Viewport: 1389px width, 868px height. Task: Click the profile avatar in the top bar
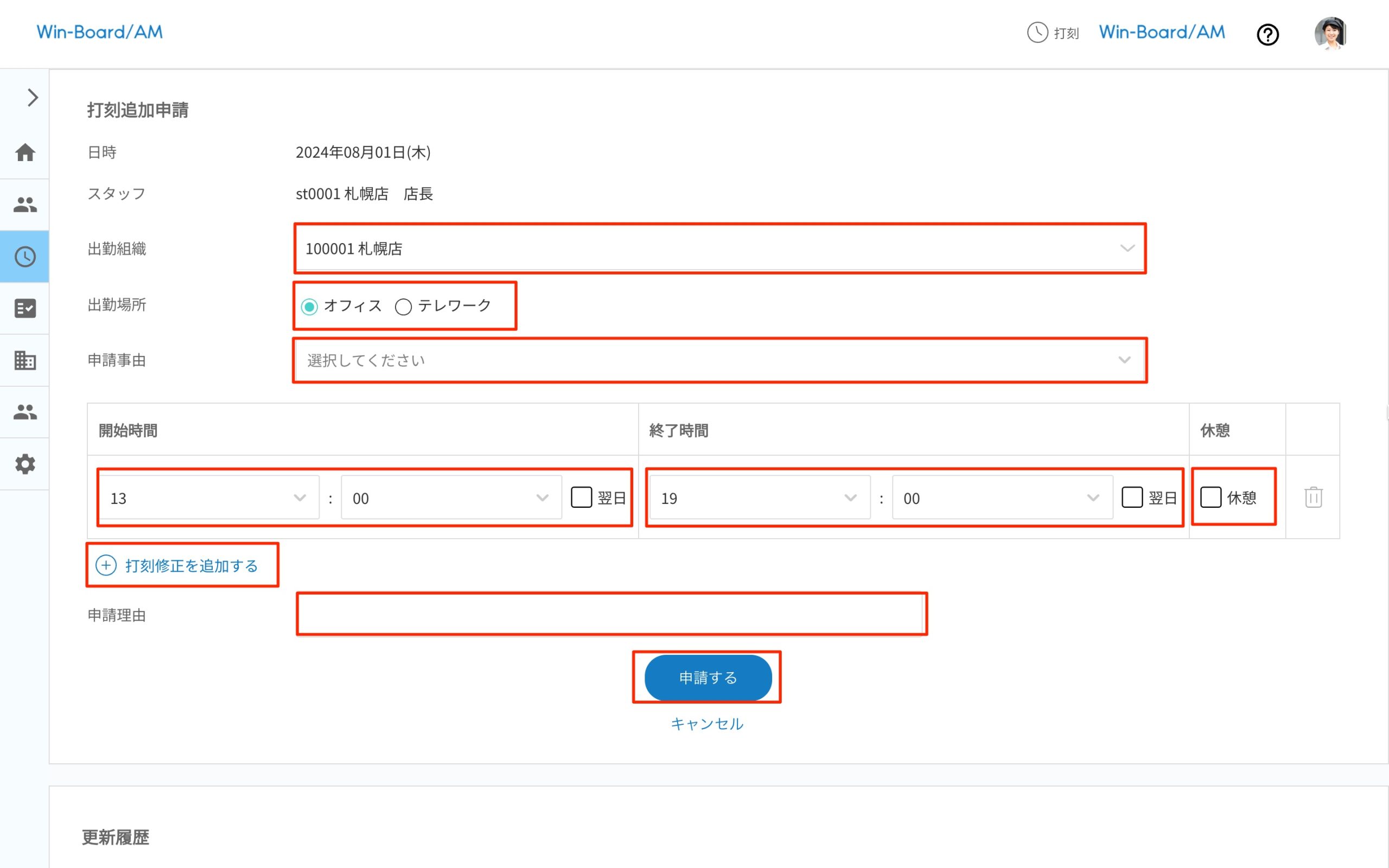tap(1330, 34)
